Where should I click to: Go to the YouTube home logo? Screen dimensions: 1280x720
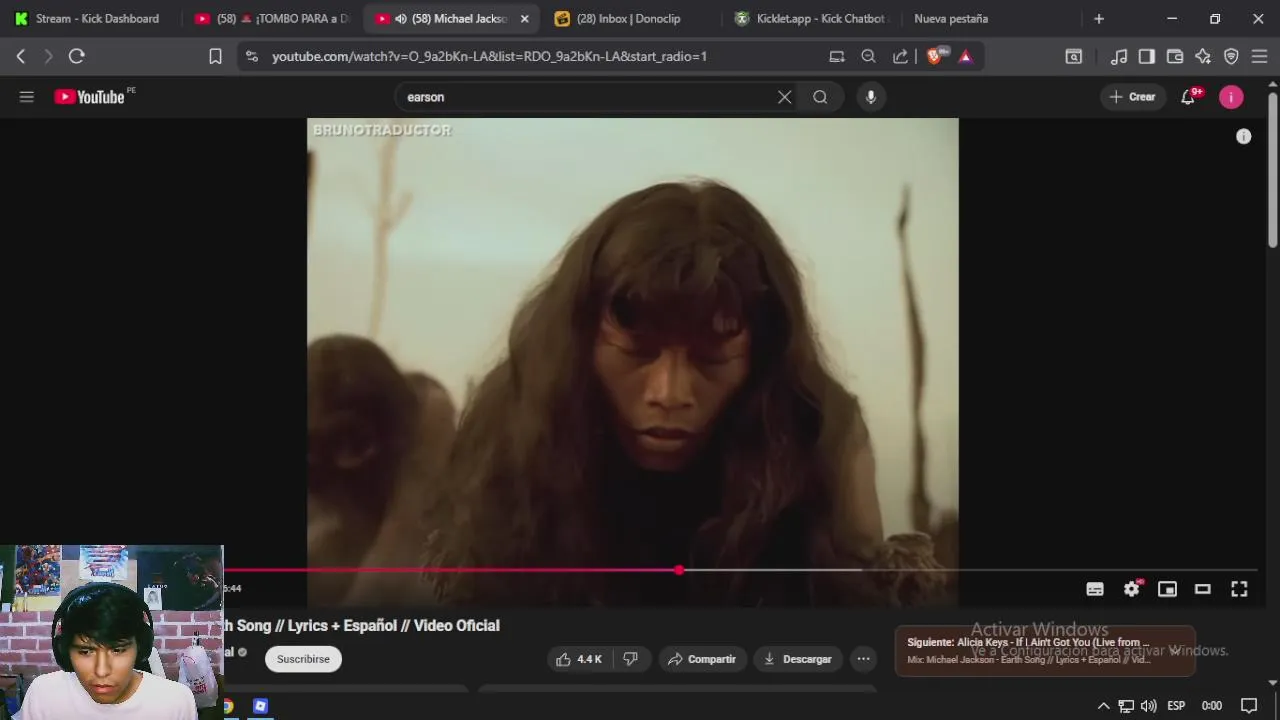(88, 97)
